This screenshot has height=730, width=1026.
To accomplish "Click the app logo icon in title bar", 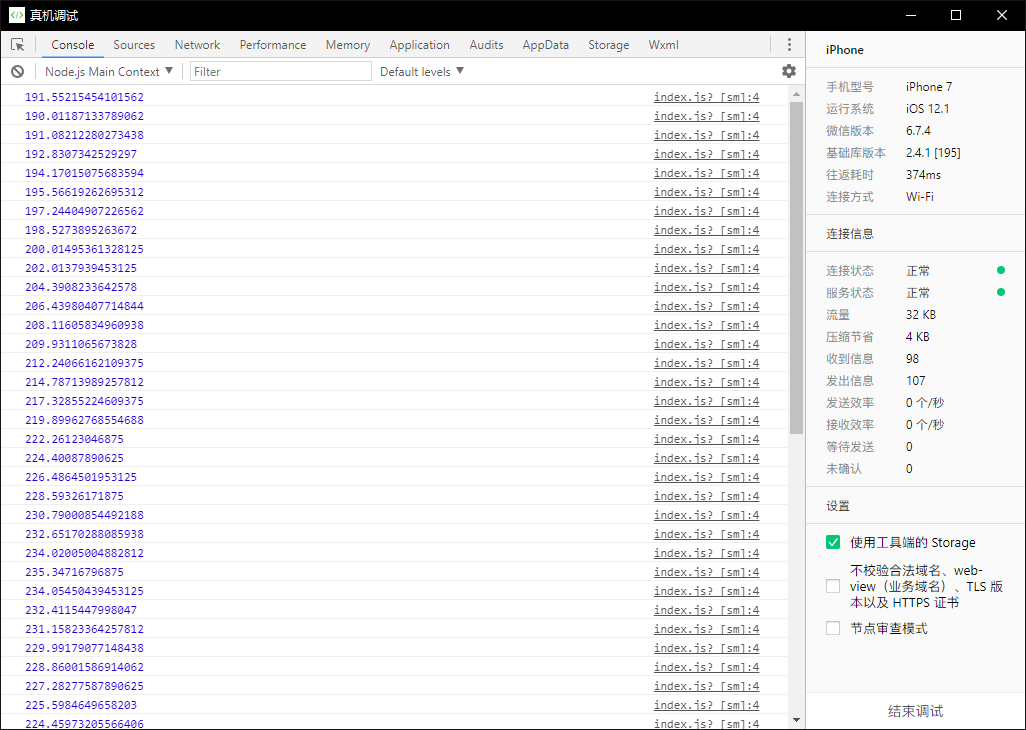I will (x=17, y=15).
